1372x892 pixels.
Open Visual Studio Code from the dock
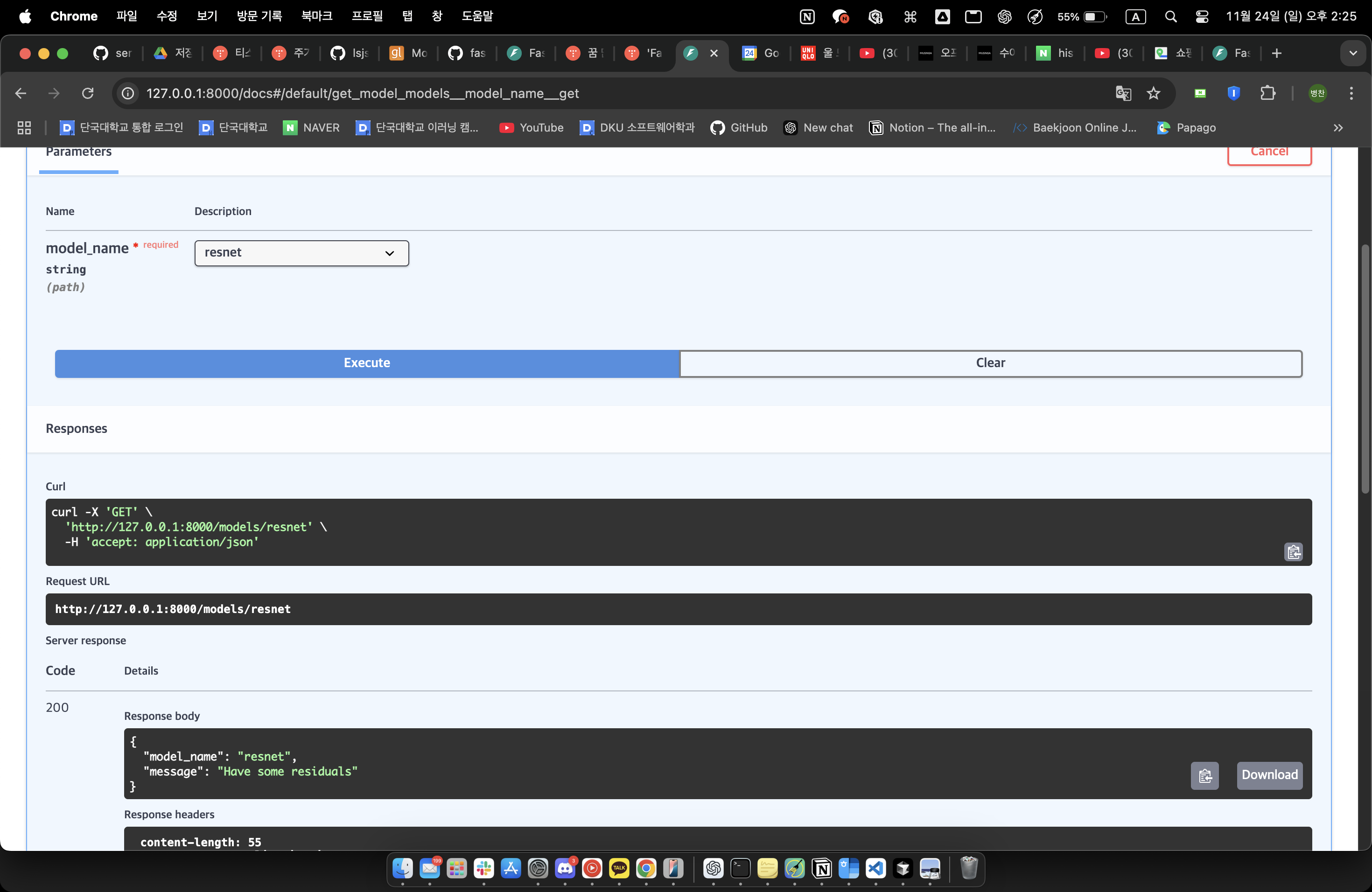pos(875,868)
